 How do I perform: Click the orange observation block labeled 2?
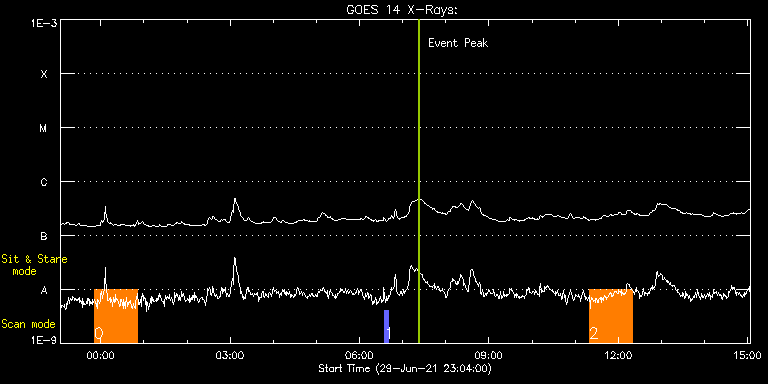(x=611, y=316)
